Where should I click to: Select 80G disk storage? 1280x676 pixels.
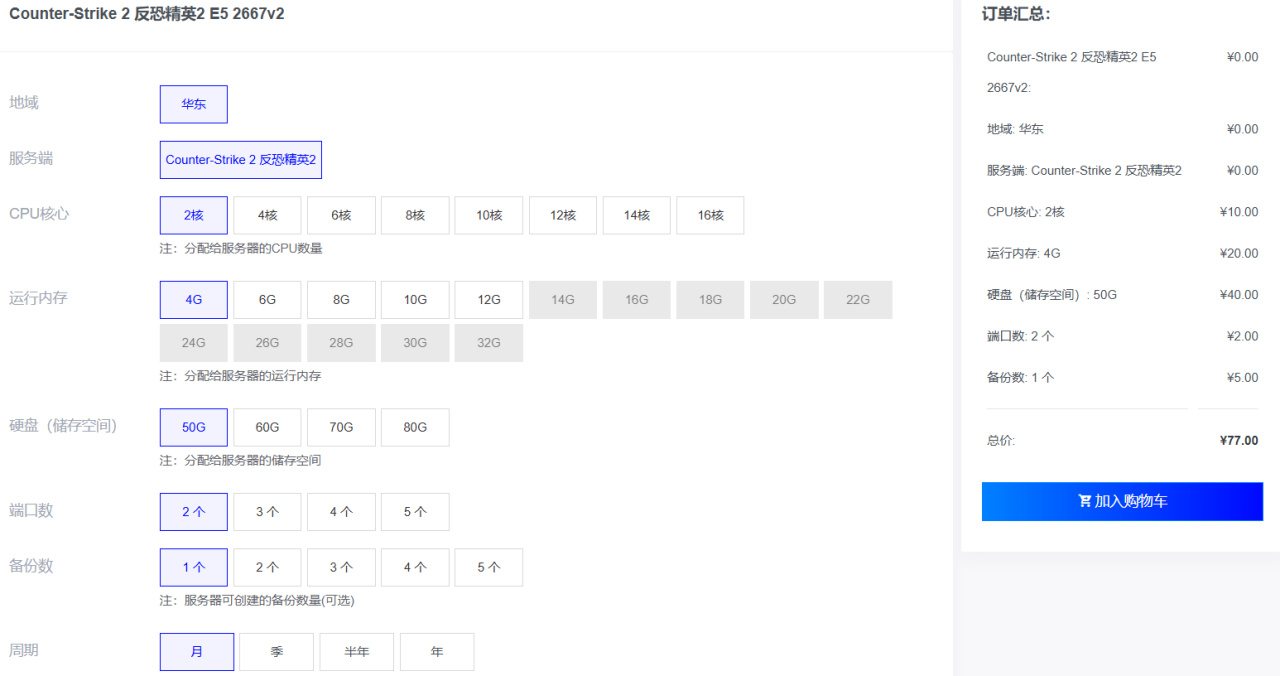(415, 428)
